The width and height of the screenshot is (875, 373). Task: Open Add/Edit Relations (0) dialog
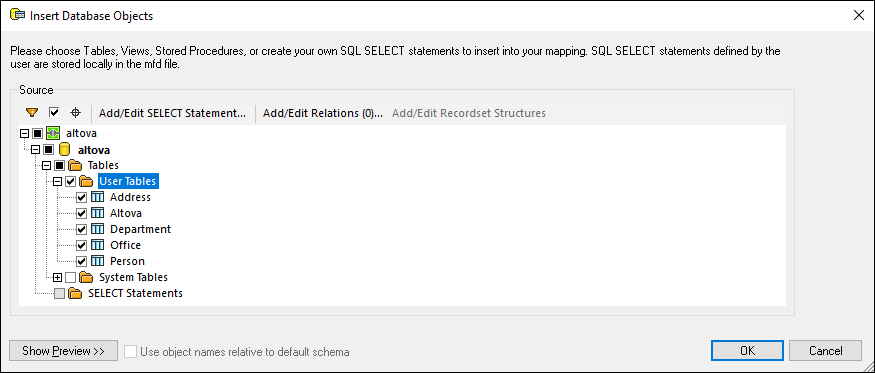point(323,113)
